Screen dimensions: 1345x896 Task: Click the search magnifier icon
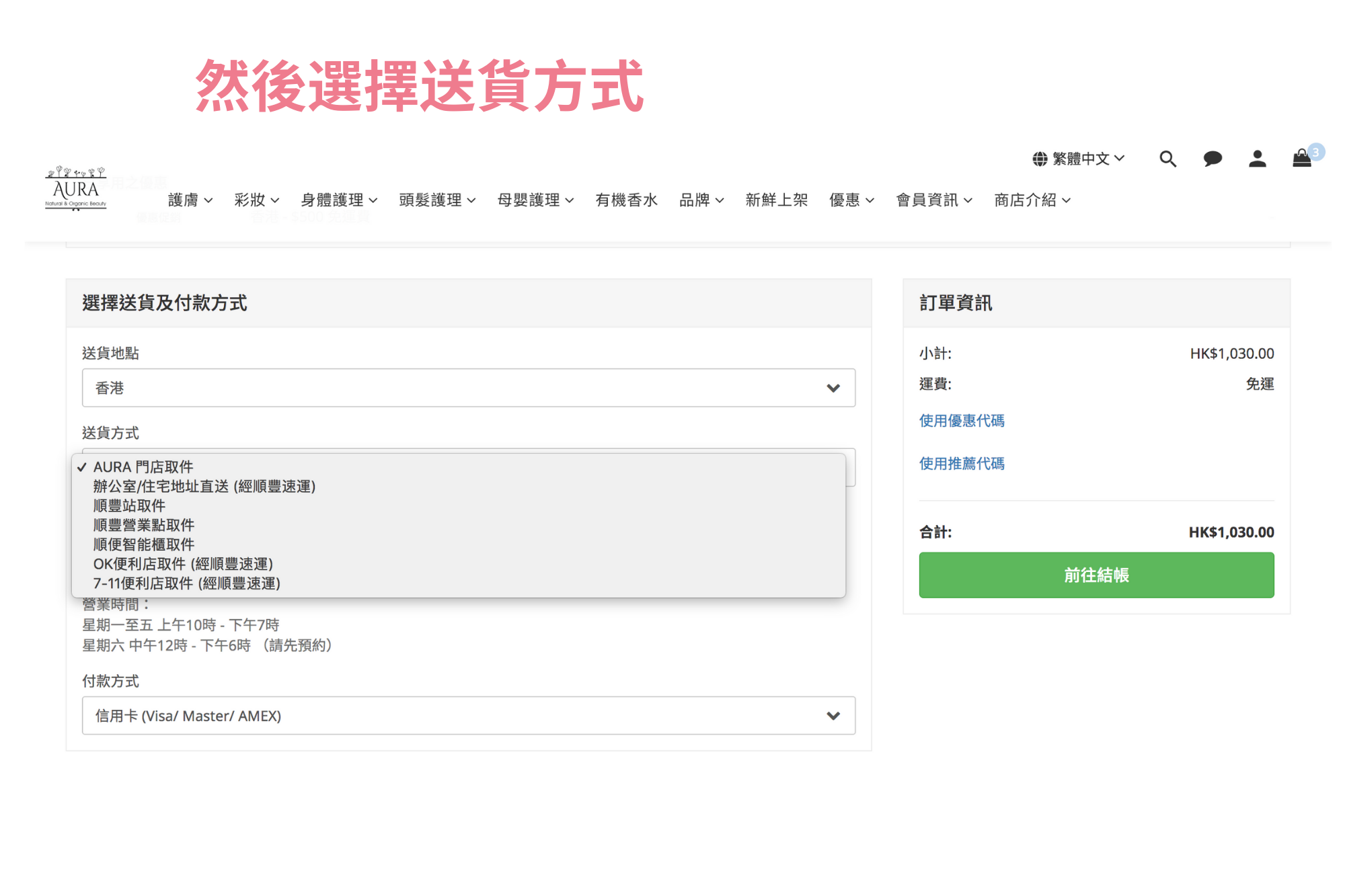(x=1167, y=159)
